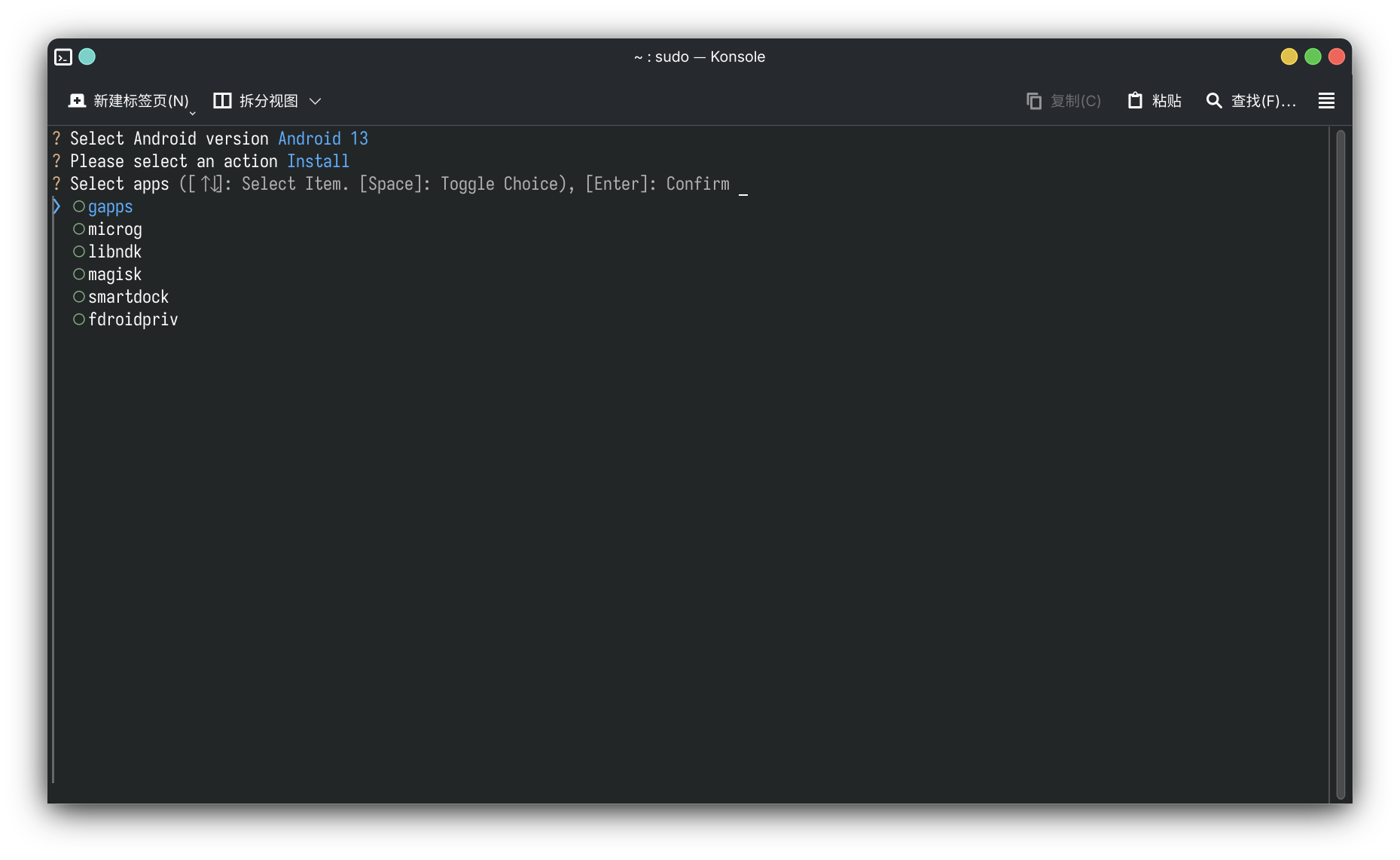Click the 'Select apps' prompt text
The height and width of the screenshot is (860, 1400).
pos(119,185)
